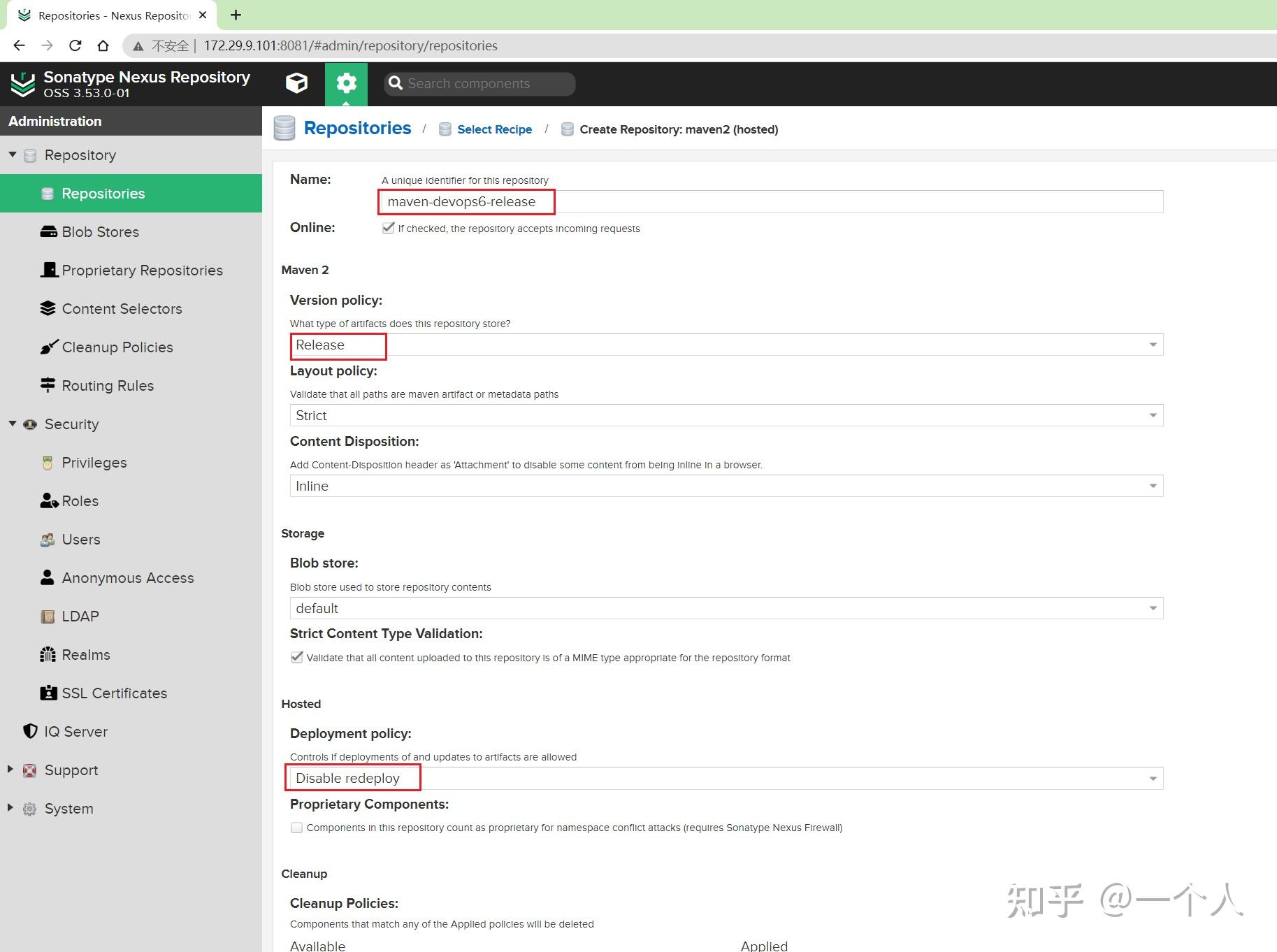Open Routing Rules configuration
Viewport: 1277px width, 952px height.
[108, 385]
